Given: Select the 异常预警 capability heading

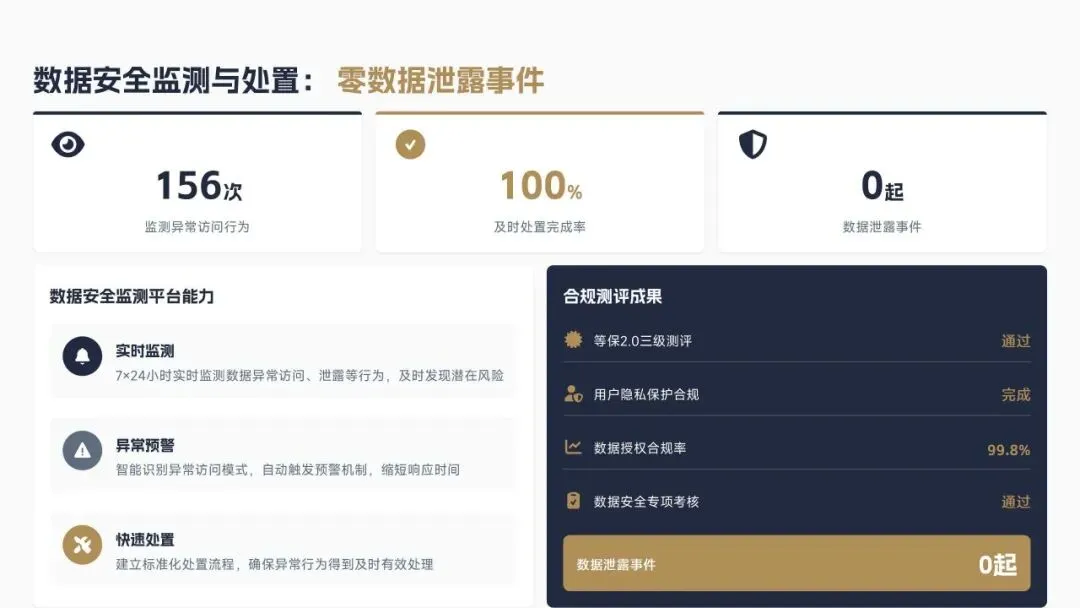Looking at the screenshot, I should click(x=145, y=445).
